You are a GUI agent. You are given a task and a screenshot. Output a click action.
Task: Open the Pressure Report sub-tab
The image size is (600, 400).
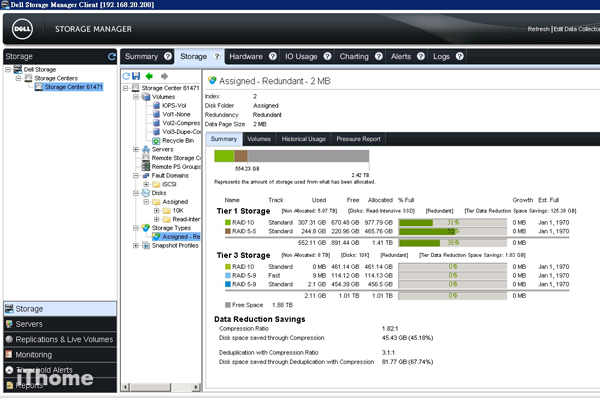coord(359,139)
